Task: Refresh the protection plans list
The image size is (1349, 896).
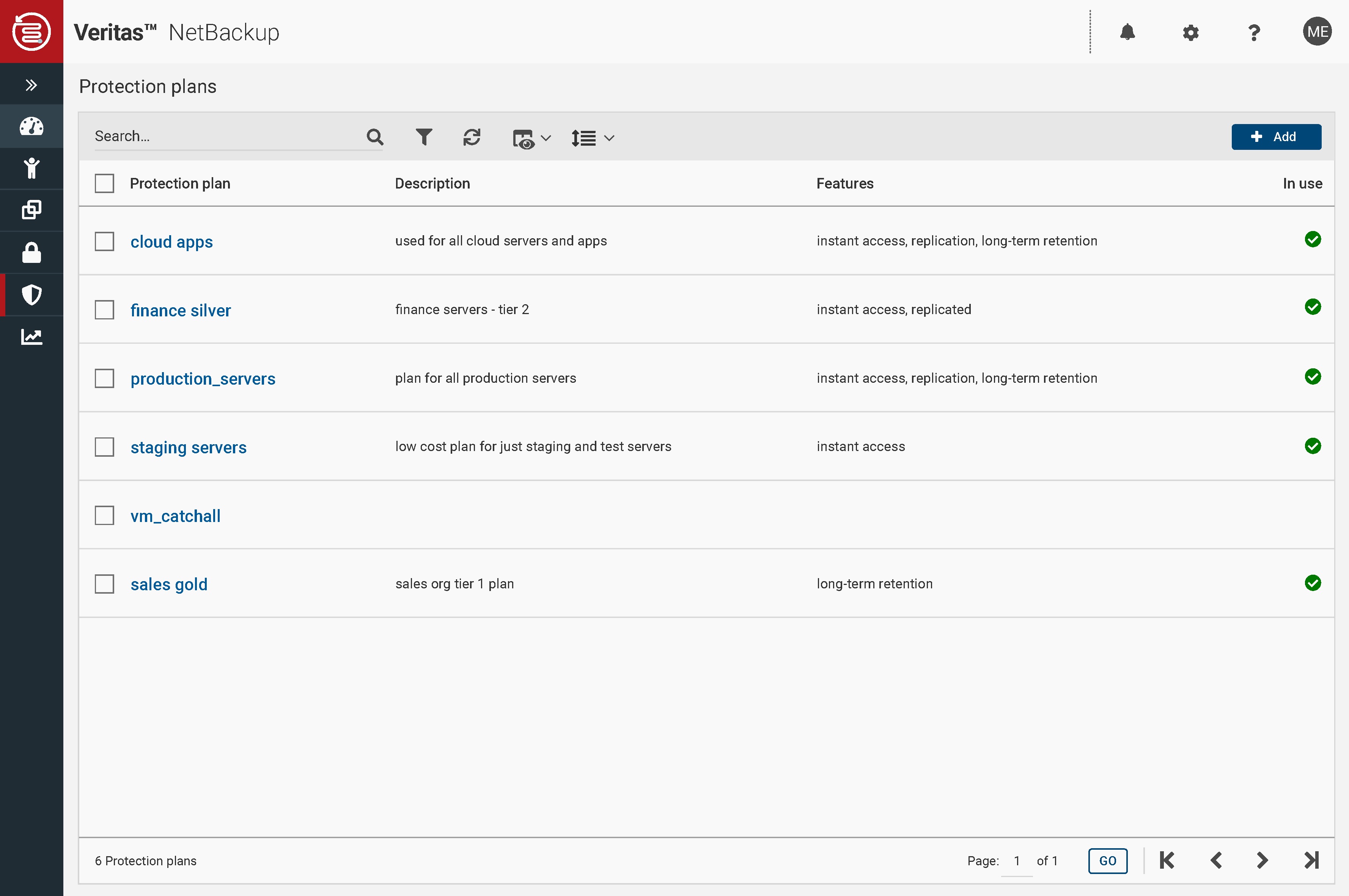Action: point(472,137)
